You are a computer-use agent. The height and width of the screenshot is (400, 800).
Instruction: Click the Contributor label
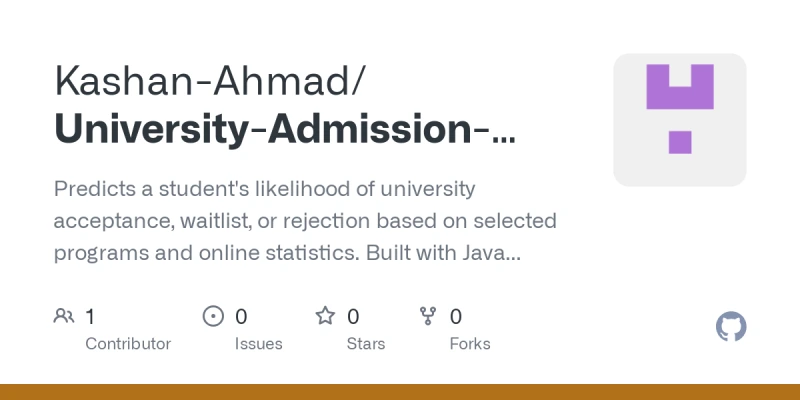pos(128,344)
